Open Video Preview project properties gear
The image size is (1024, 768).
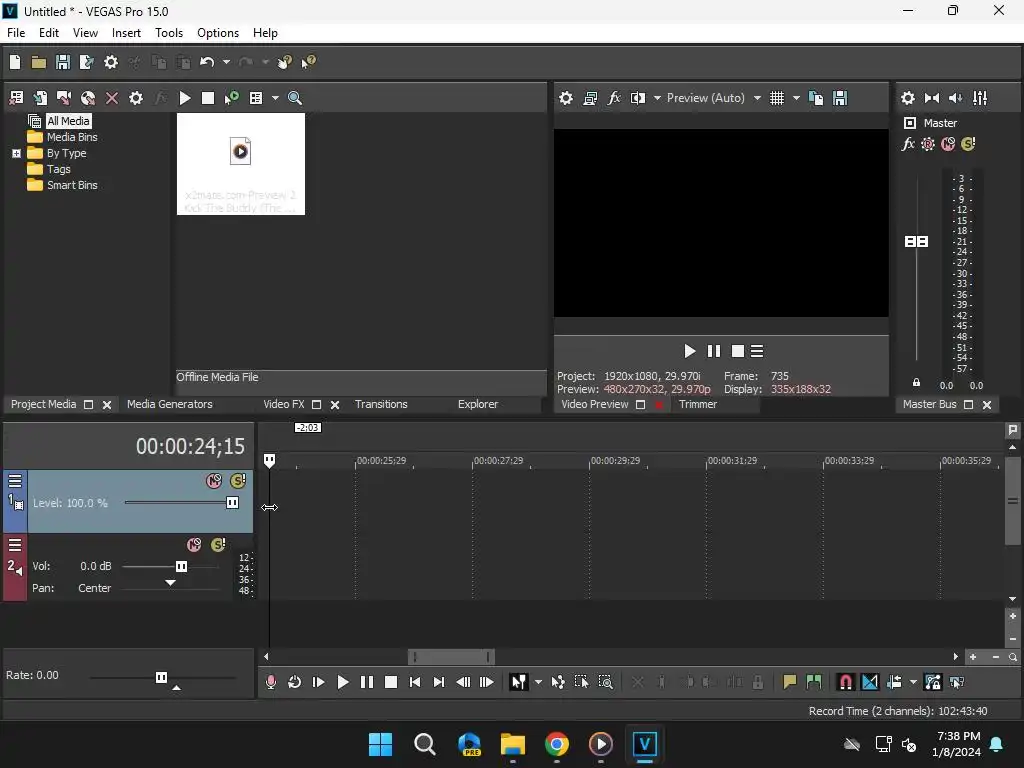[x=566, y=98]
